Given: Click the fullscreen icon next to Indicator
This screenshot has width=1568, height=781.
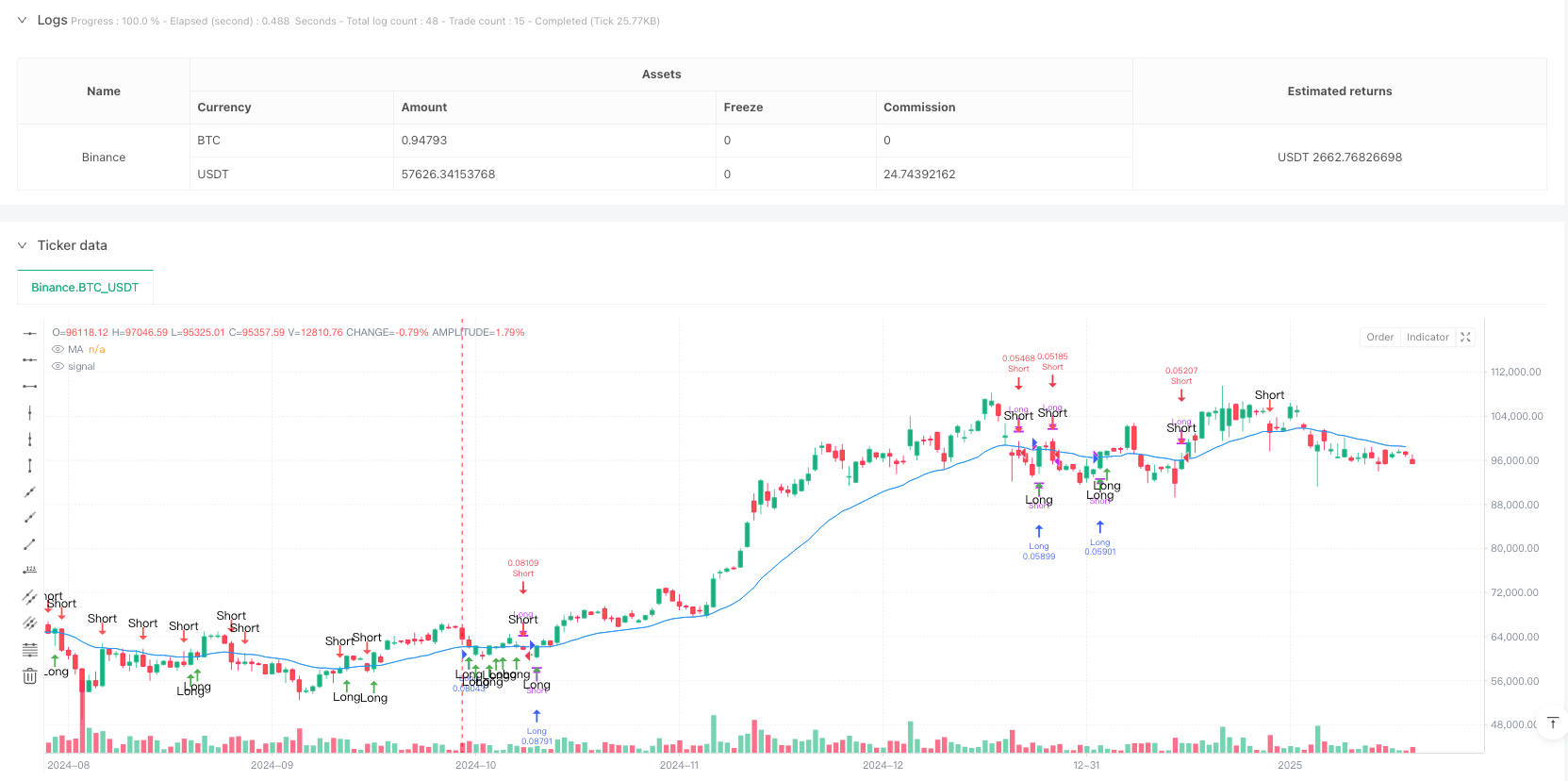Looking at the screenshot, I should 1465,337.
